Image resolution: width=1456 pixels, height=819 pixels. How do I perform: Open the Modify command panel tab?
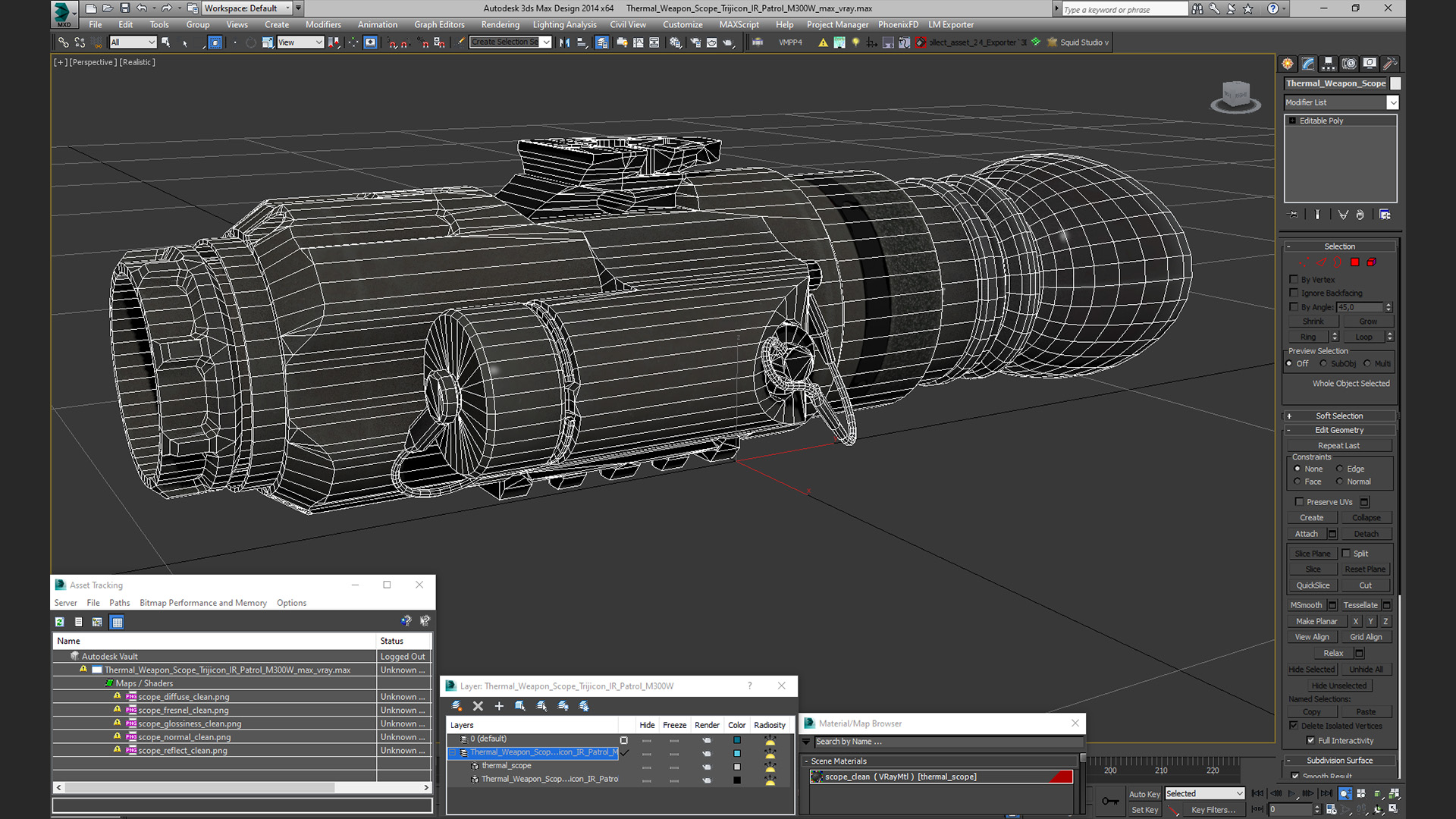1308,64
